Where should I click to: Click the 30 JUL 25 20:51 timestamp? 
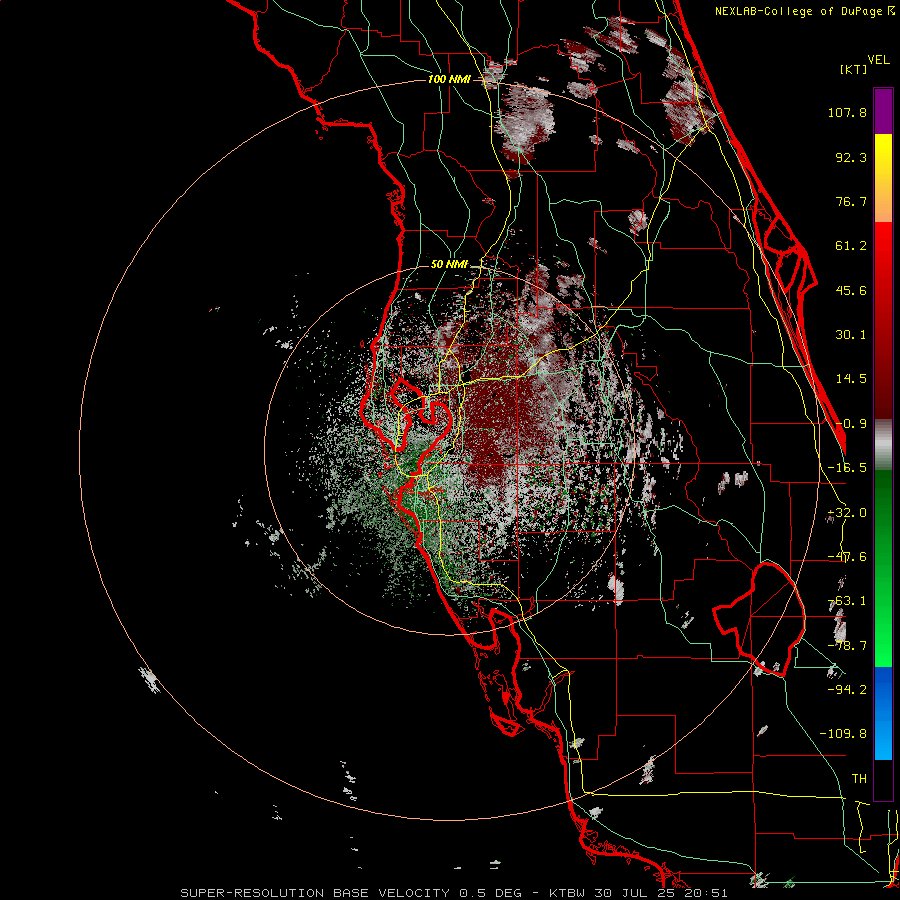[x=663, y=893]
